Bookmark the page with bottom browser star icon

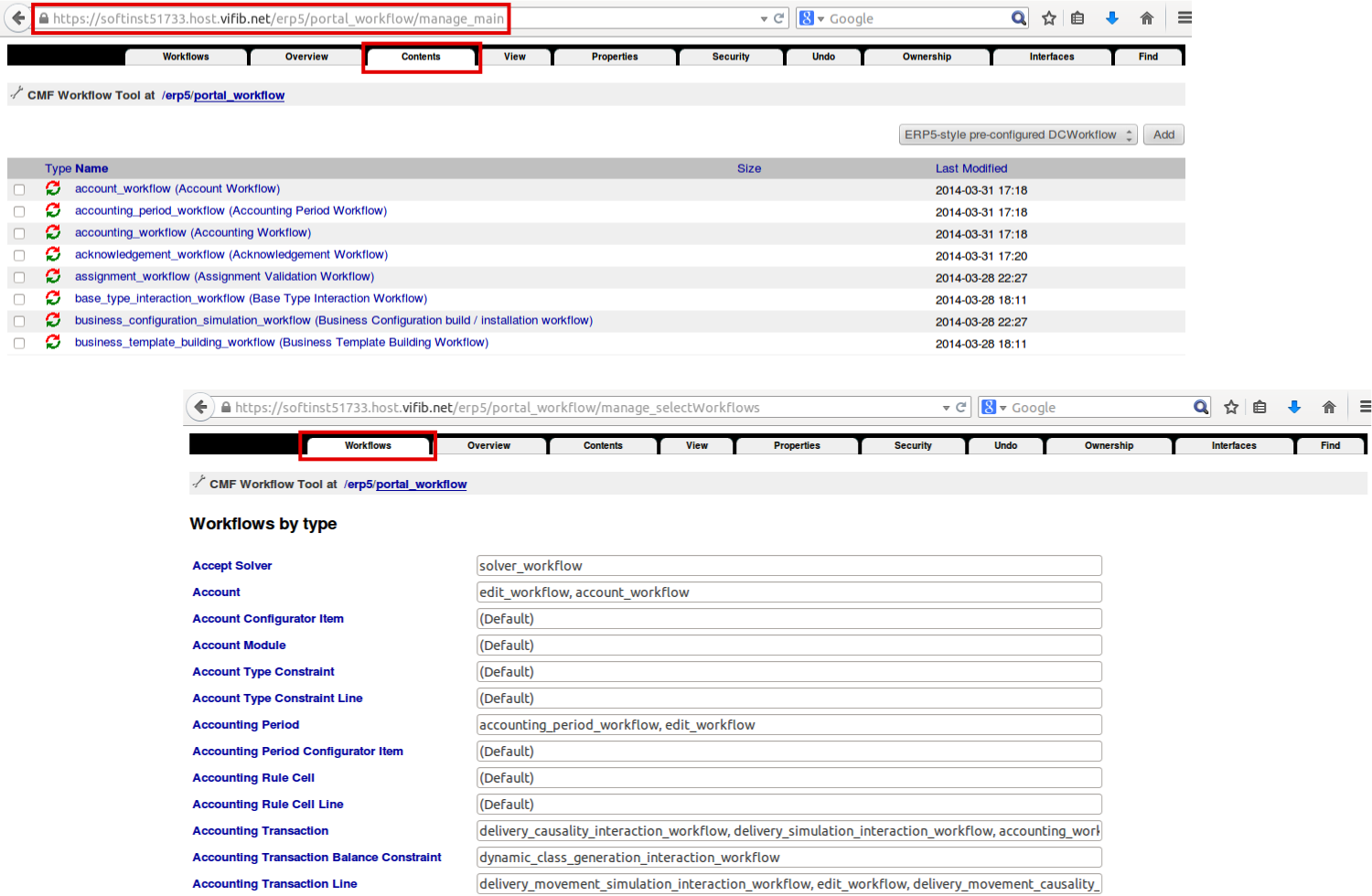click(x=1231, y=408)
